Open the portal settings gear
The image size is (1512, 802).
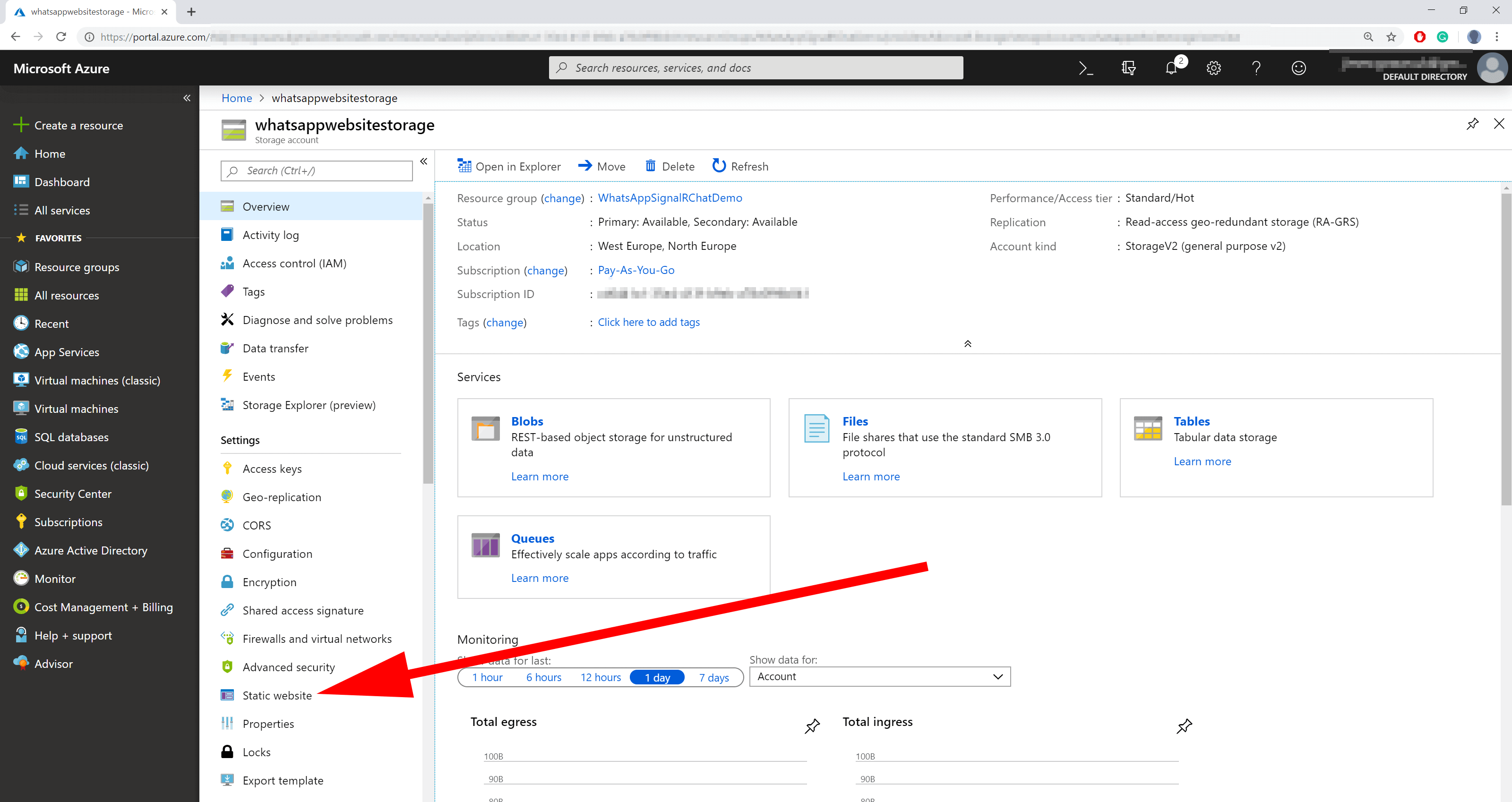pyautogui.click(x=1214, y=68)
